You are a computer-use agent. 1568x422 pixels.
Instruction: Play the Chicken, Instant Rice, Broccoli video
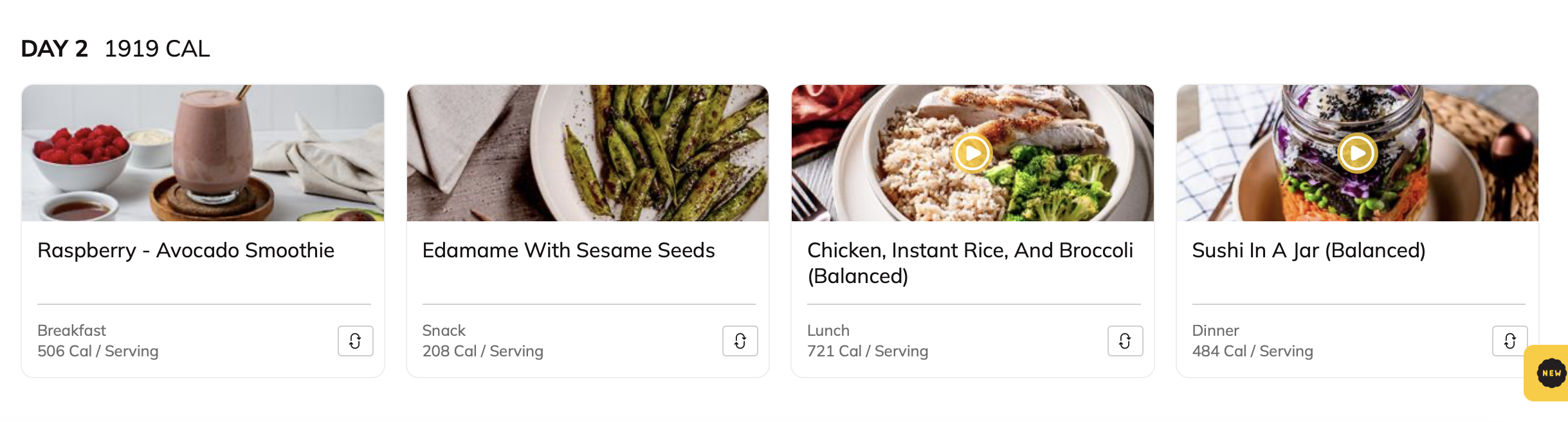pyautogui.click(x=972, y=153)
